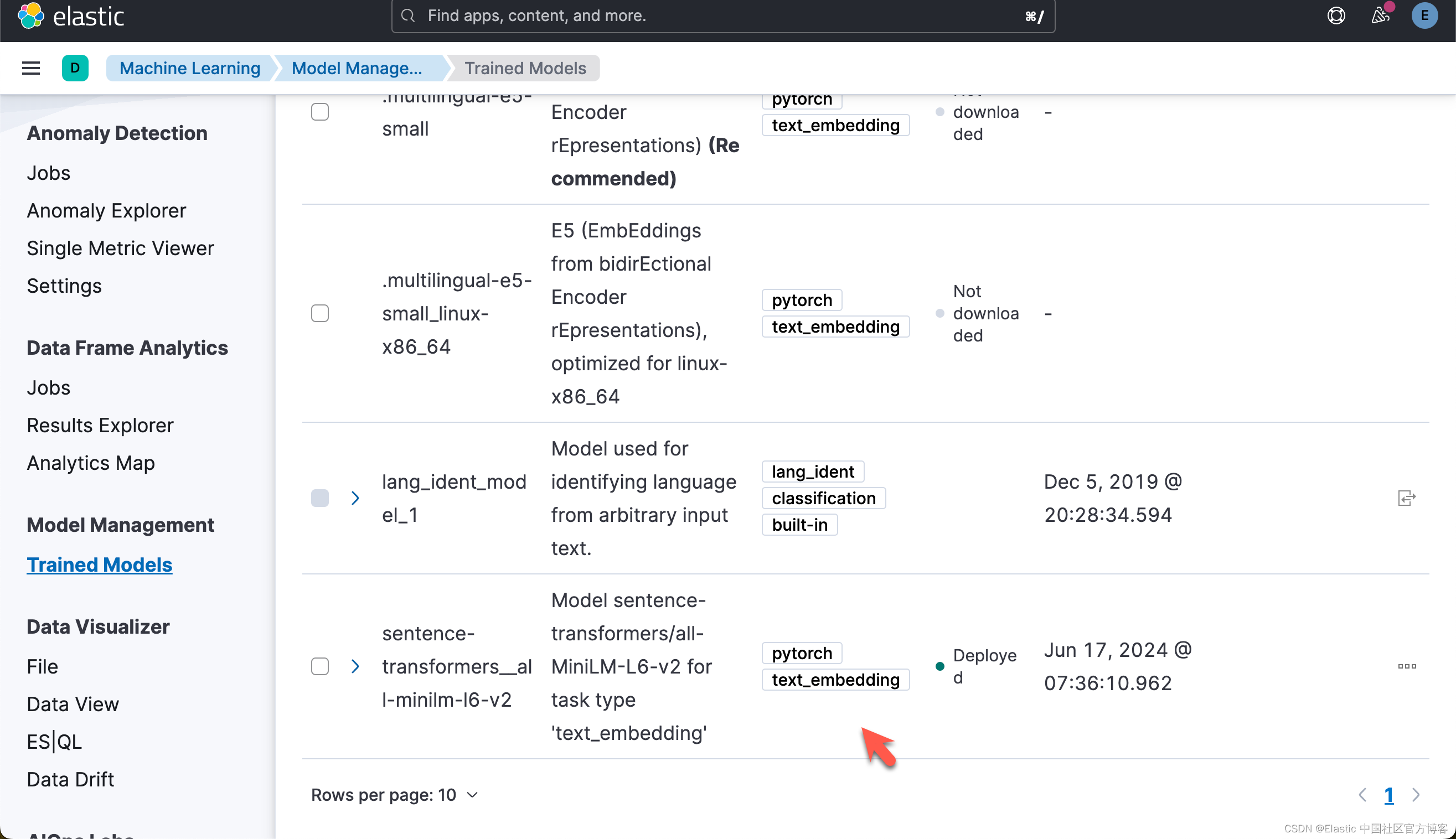Open Anomaly Explorer in sidebar
The height and width of the screenshot is (839, 1456).
point(107,210)
